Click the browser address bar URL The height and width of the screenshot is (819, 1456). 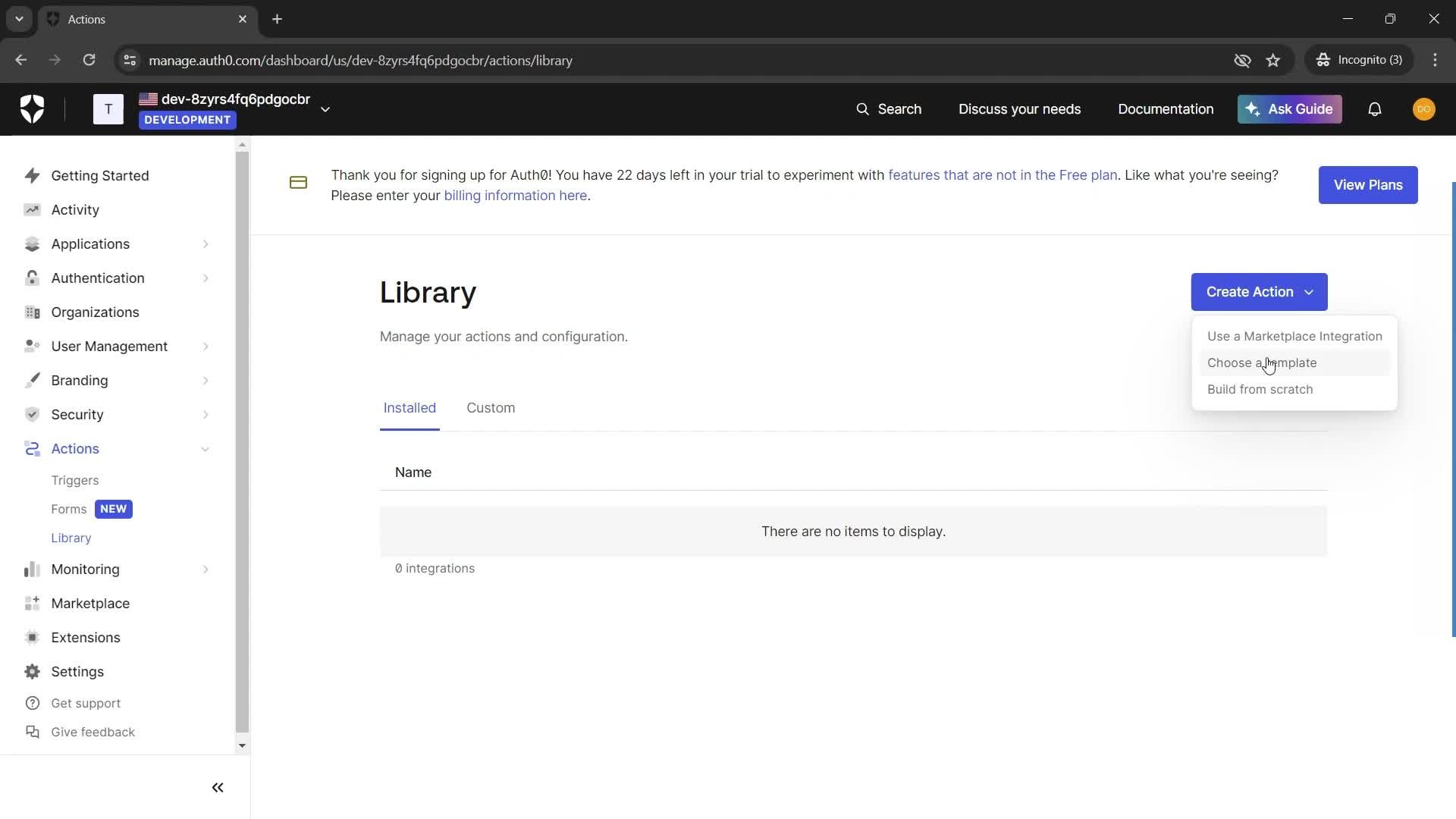[x=360, y=61]
